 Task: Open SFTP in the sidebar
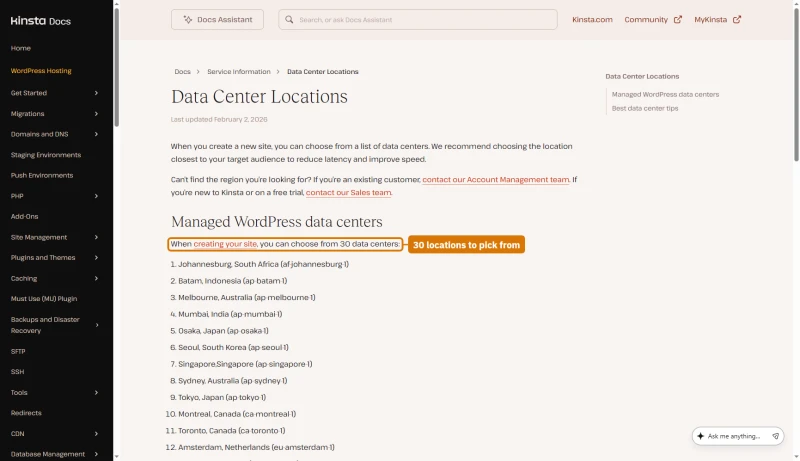click(18, 351)
